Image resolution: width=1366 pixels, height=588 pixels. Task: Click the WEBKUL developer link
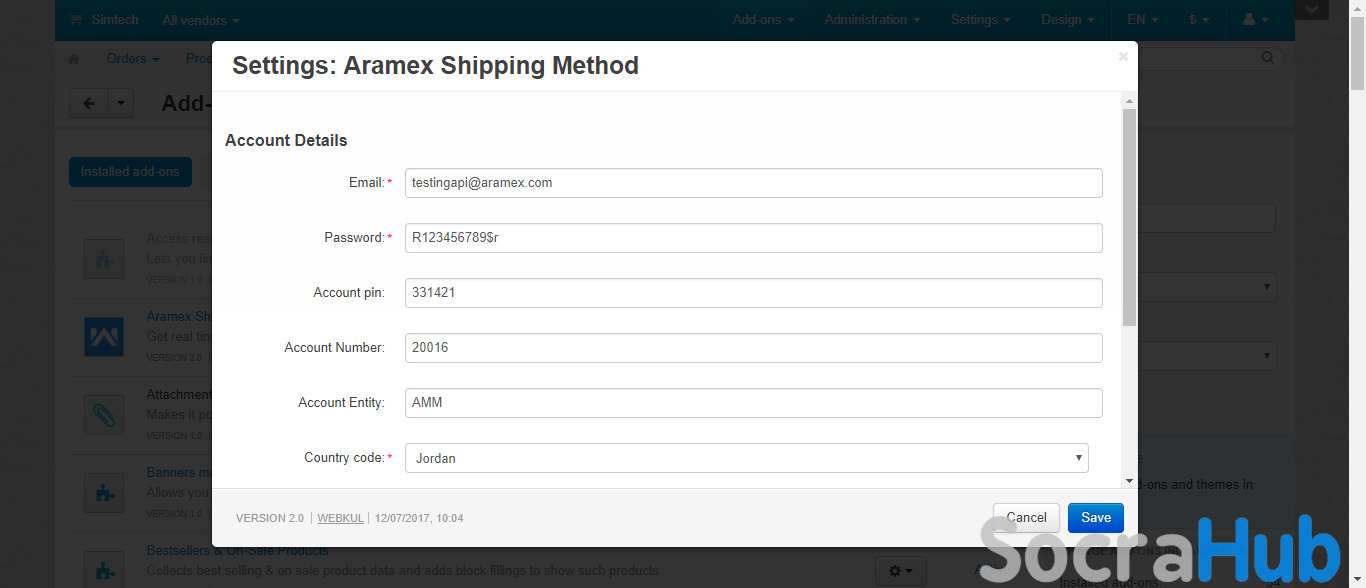340,518
